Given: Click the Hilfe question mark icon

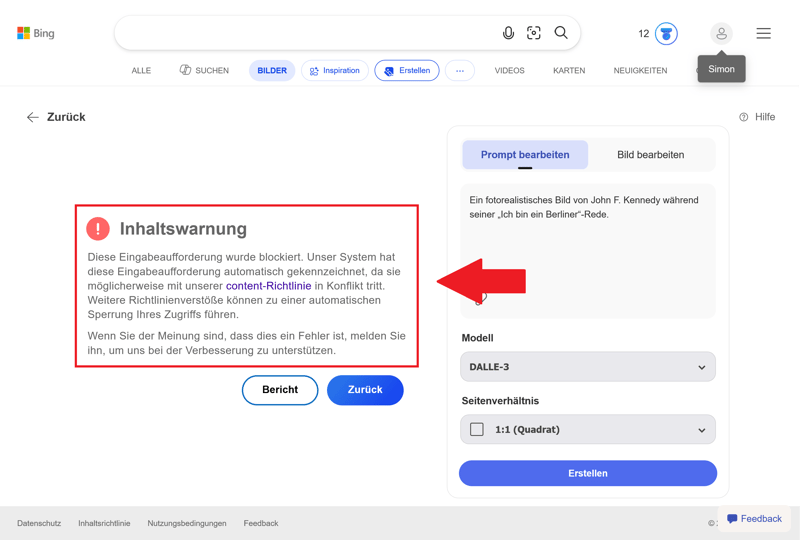Looking at the screenshot, I should 744,117.
